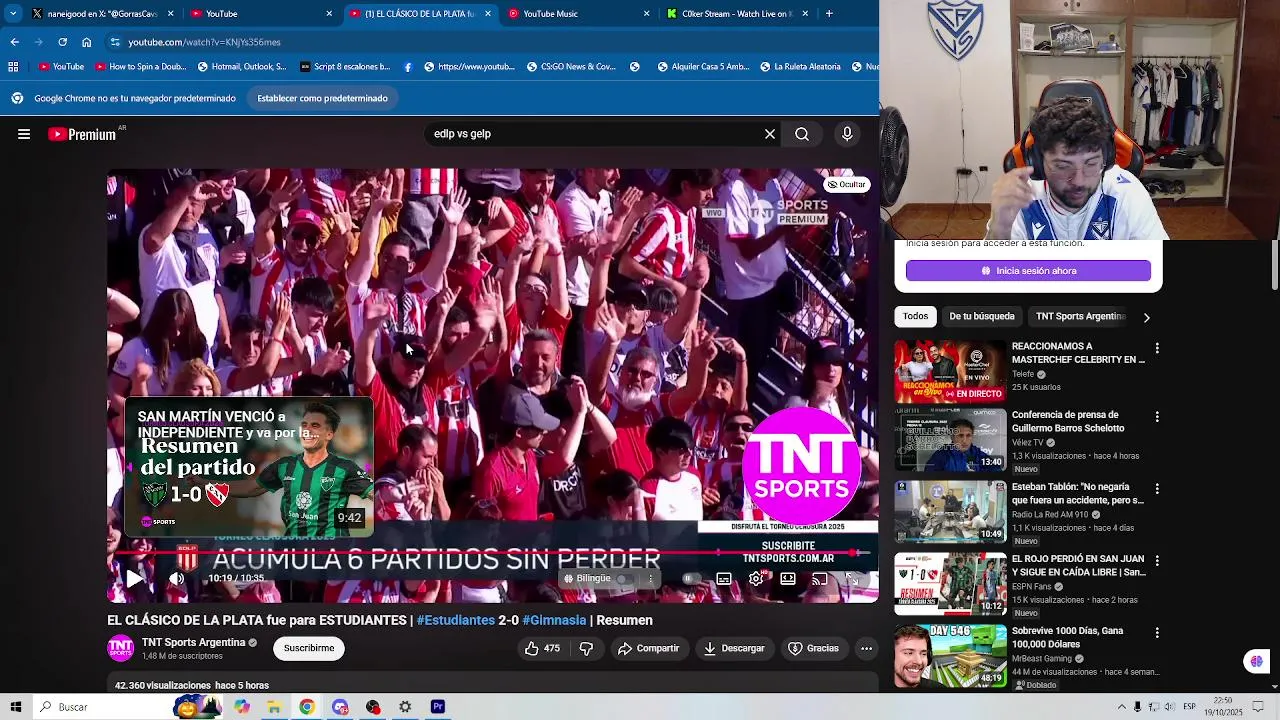The image size is (1280, 720).
Task: Select the 'De tu búsqueda' chip
Action: click(982, 316)
